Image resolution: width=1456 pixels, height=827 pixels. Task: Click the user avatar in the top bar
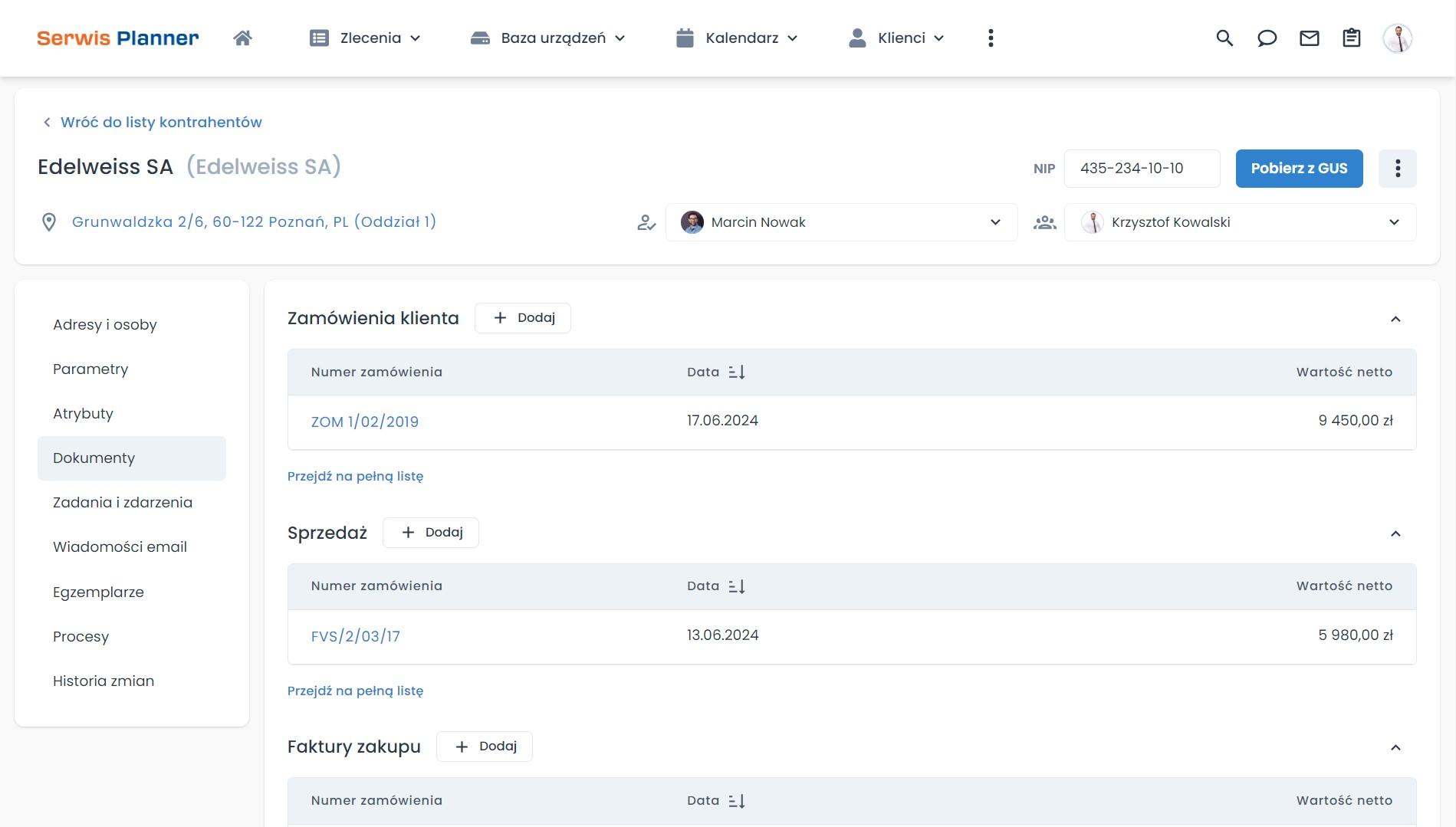click(1398, 38)
